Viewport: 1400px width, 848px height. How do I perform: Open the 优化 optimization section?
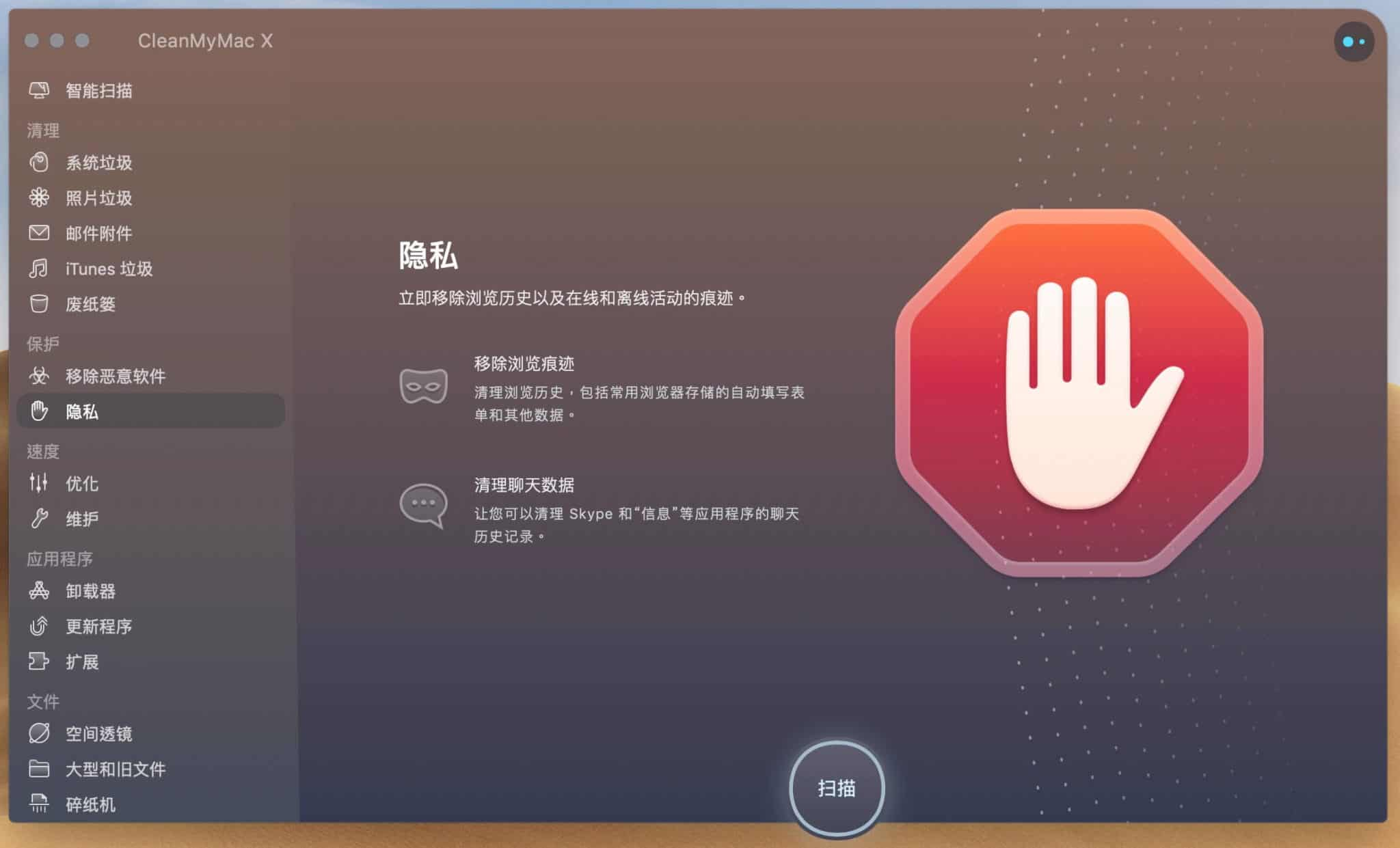[80, 482]
